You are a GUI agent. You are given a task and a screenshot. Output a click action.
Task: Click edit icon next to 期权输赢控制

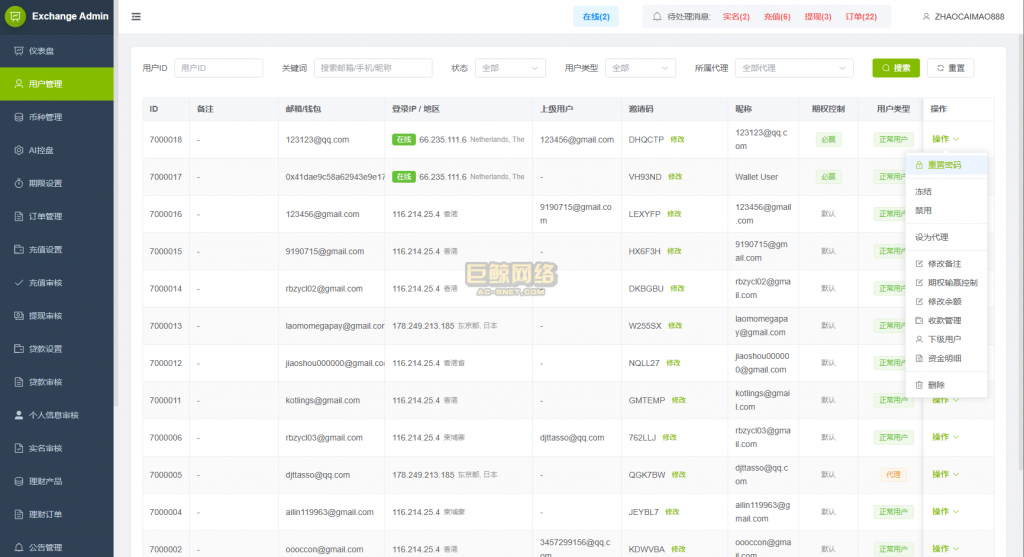coord(919,283)
